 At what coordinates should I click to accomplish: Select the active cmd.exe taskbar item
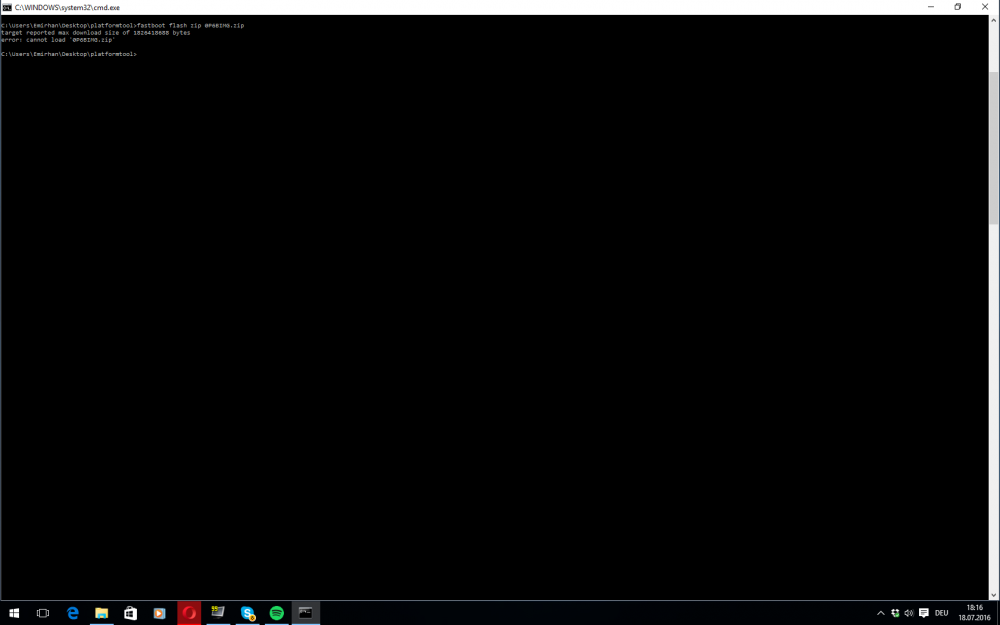305,612
